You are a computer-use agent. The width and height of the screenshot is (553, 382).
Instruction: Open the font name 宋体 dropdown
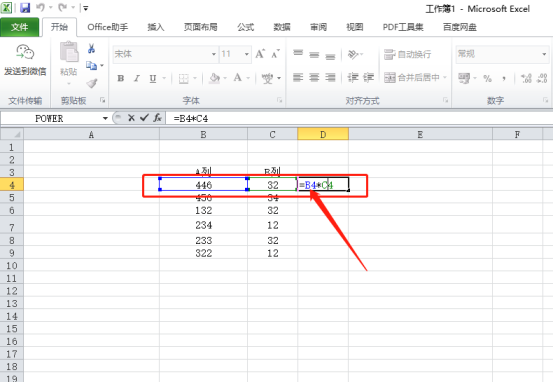tap(214, 54)
